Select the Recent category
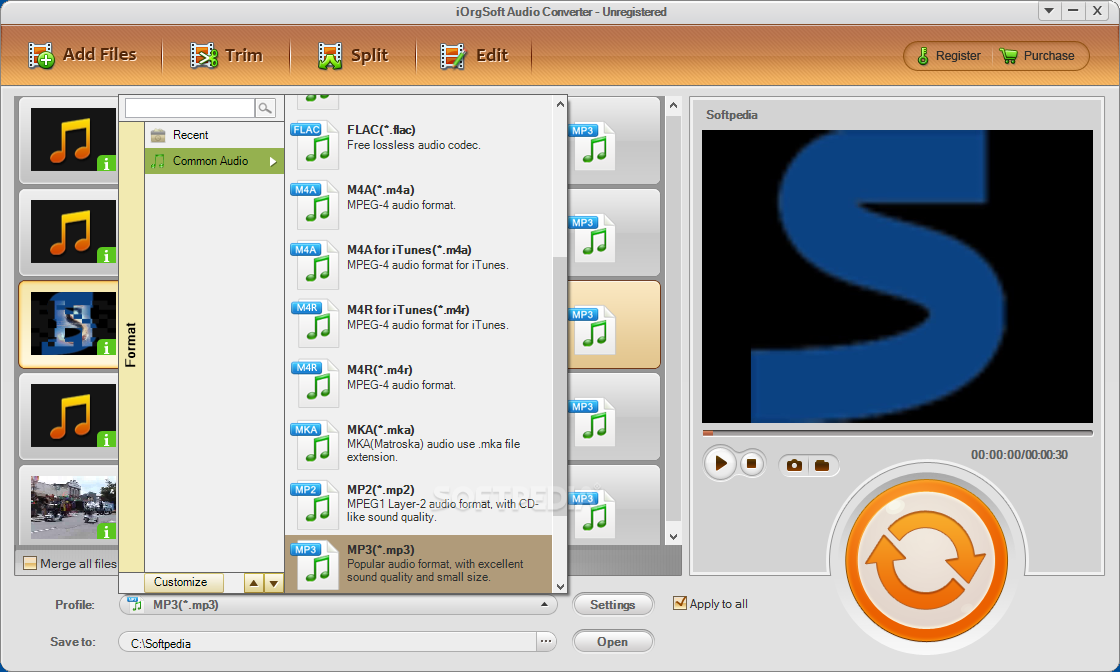 [214, 135]
